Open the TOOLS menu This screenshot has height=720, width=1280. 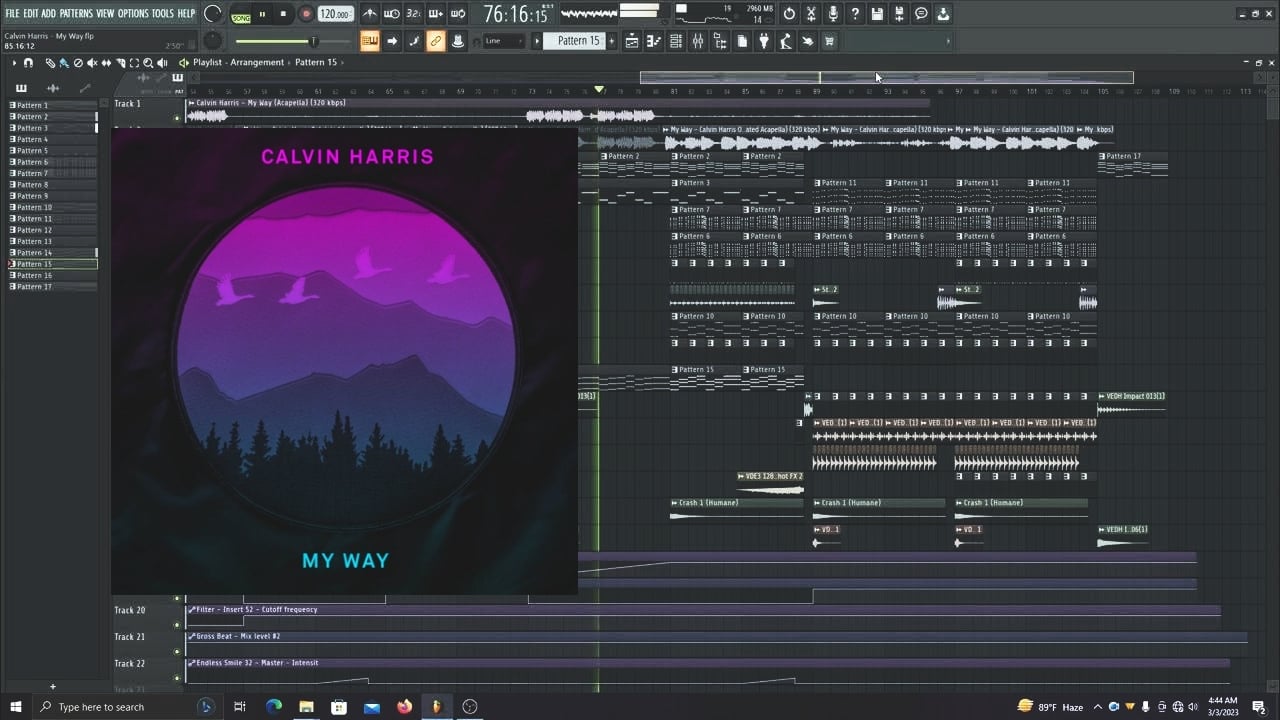(x=162, y=13)
